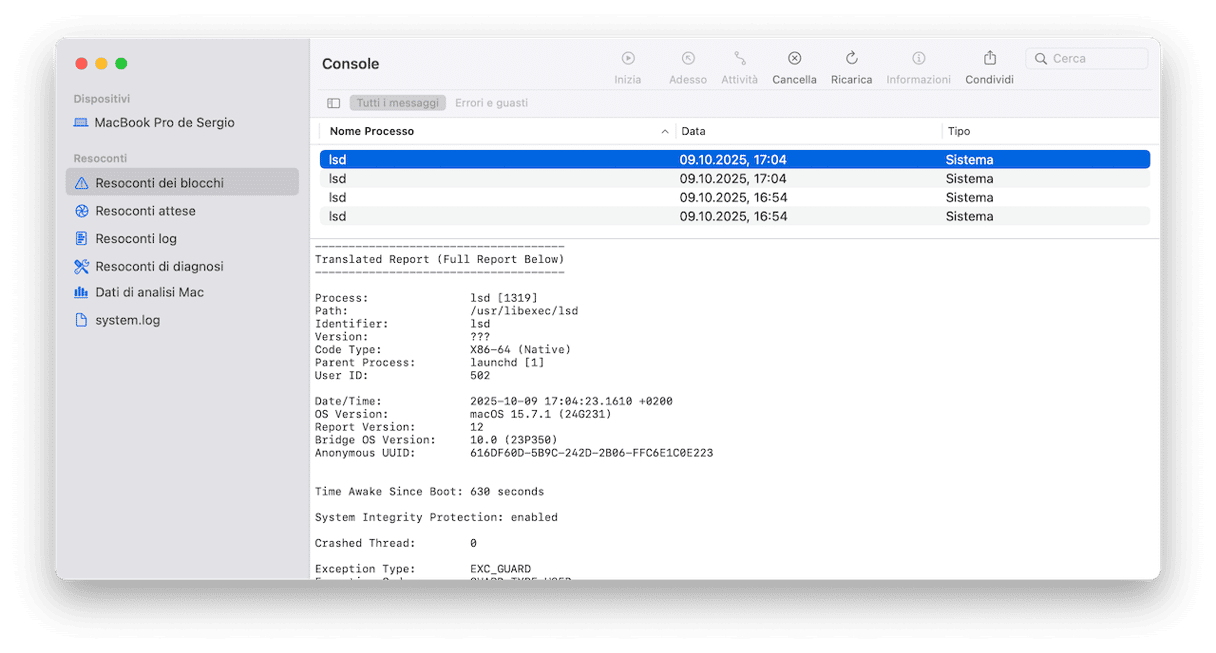Image resolution: width=1216 pixels, height=653 pixels.
Task: Open Resoconti attese in the sidebar
Action: (x=145, y=211)
